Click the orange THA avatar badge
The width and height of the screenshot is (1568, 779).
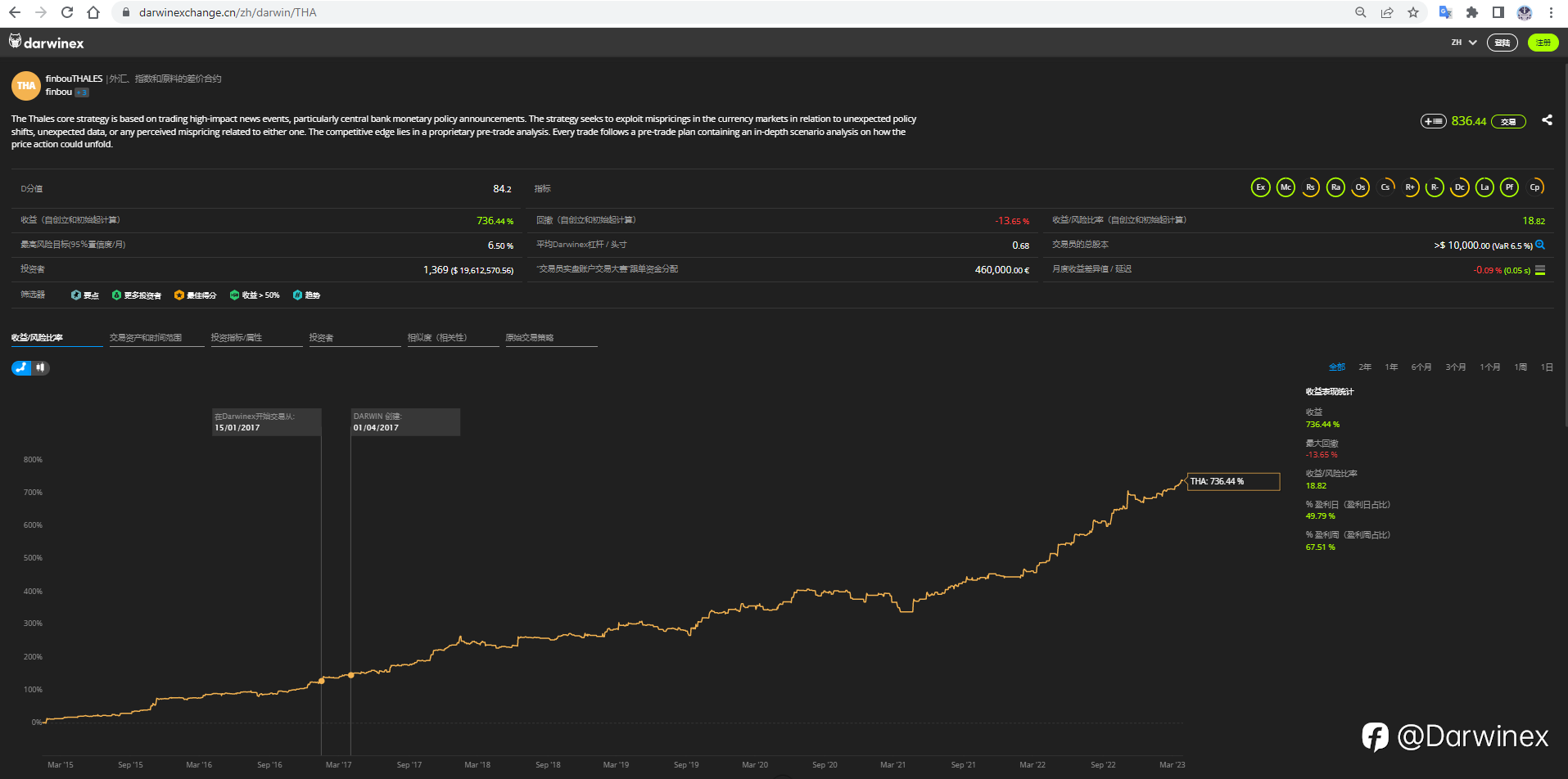point(26,86)
